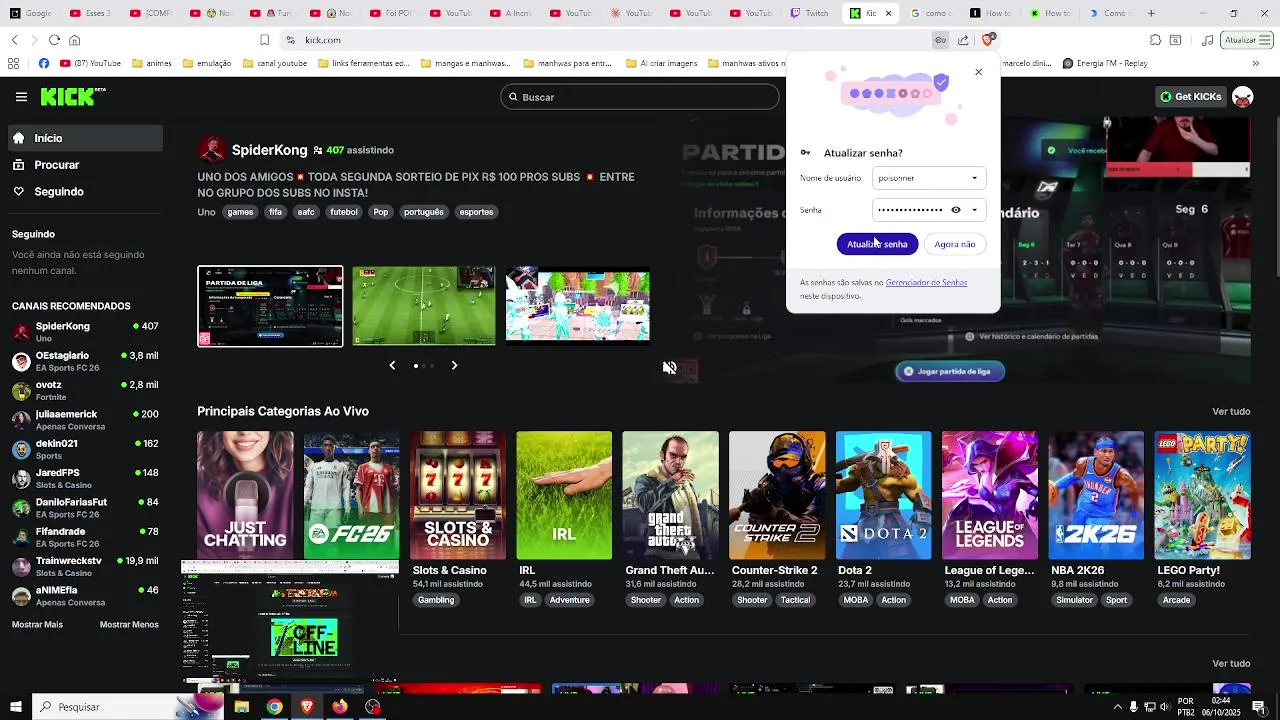Viewport: 1280px width, 720px height.
Task: Select the esportes tag
Action: [x=476, y=212]
